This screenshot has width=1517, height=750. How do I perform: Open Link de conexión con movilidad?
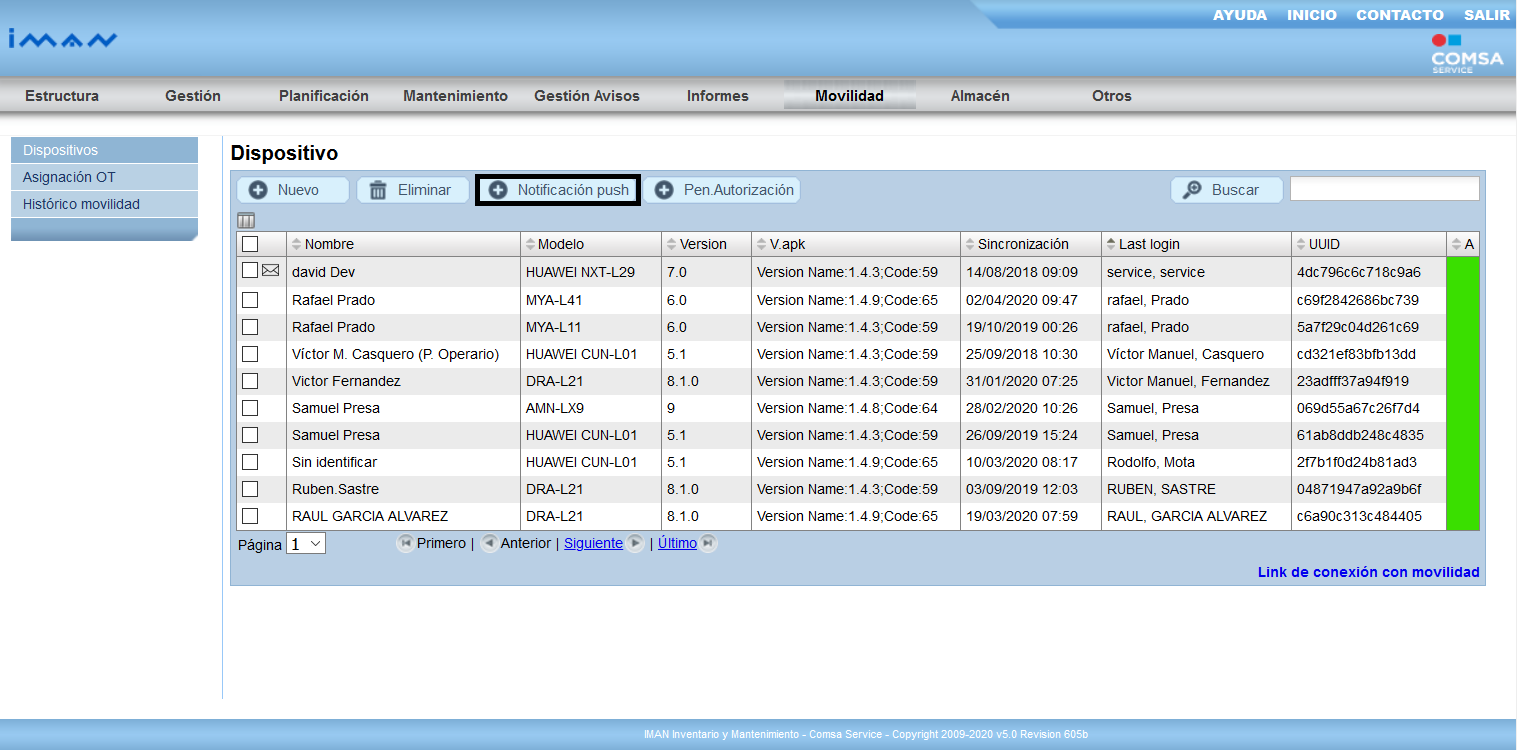coord(1368,572)
